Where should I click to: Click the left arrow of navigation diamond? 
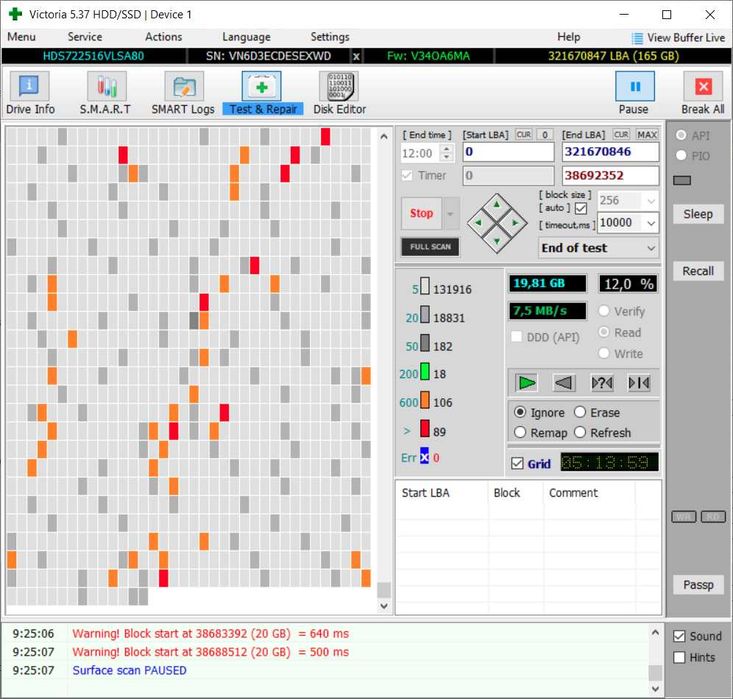click(x=478, y=223)
